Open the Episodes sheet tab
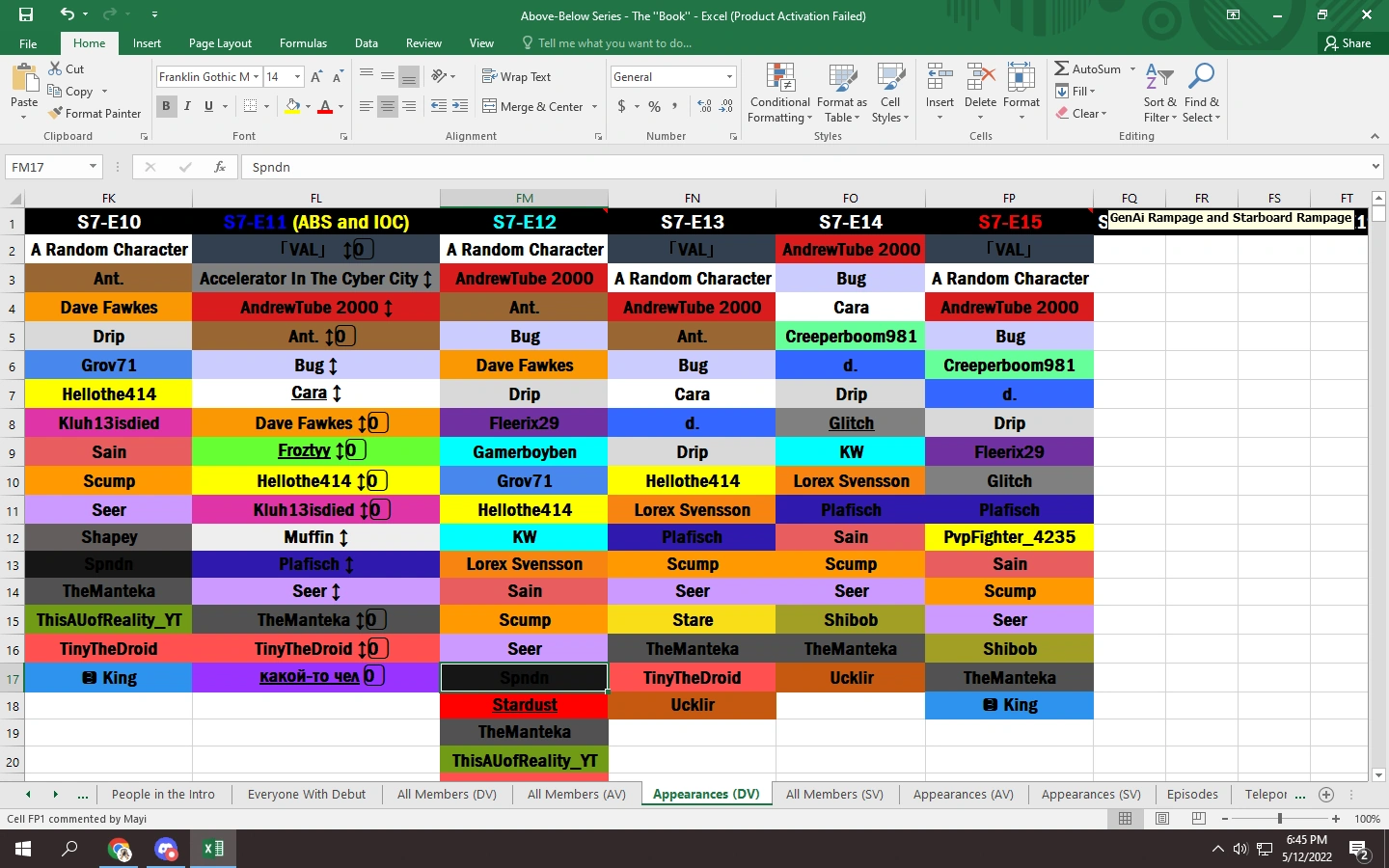This screenshot has height=868, width=1389. point(1192,795)
